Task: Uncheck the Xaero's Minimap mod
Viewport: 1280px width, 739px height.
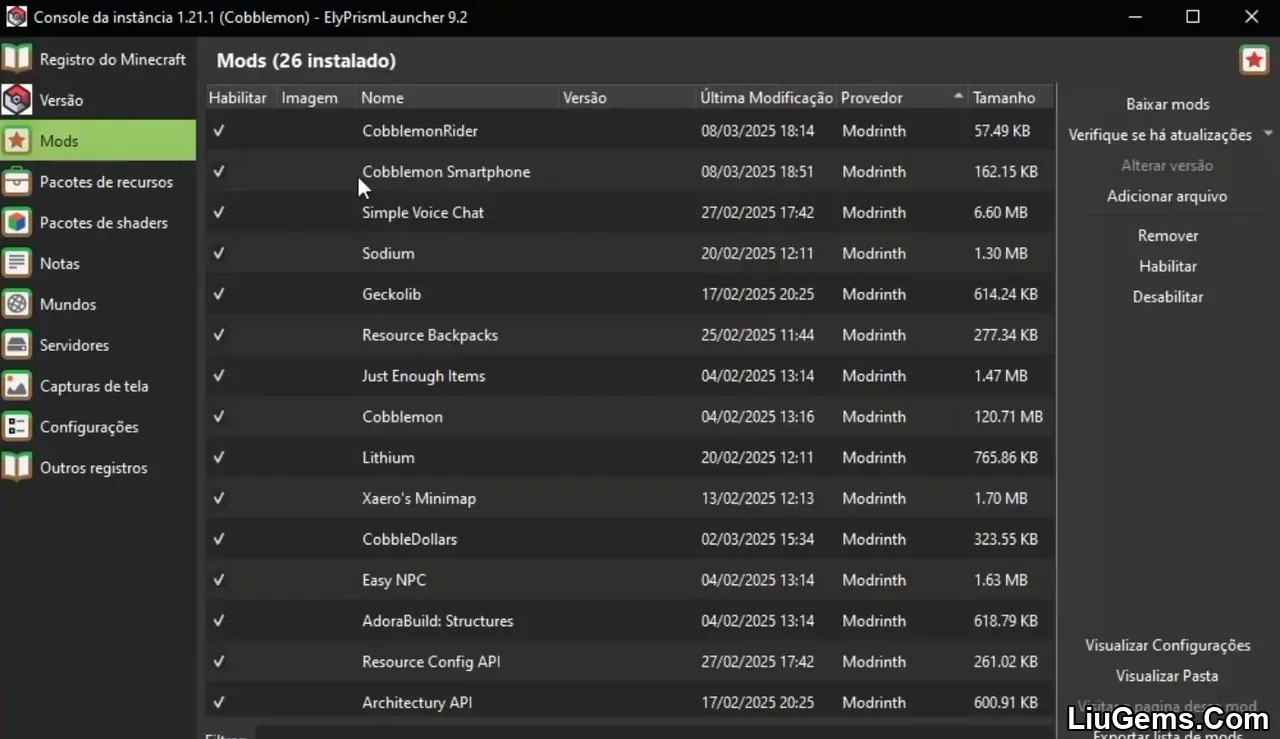Action: (219, 498)
